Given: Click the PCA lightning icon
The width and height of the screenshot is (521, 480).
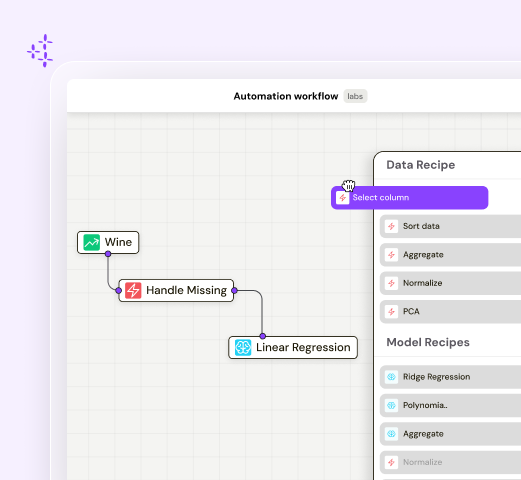Looking at the screenshot, I should [391, 312].
